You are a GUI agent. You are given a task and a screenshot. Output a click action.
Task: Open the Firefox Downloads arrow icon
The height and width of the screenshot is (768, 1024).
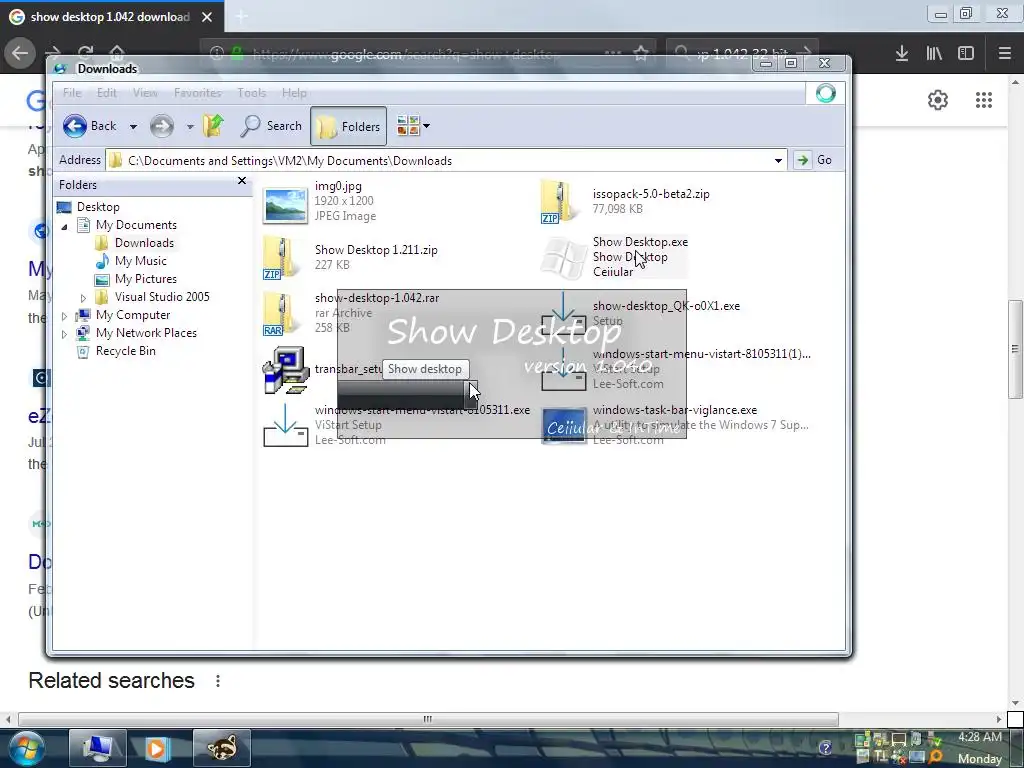click(x=902, y=53)
